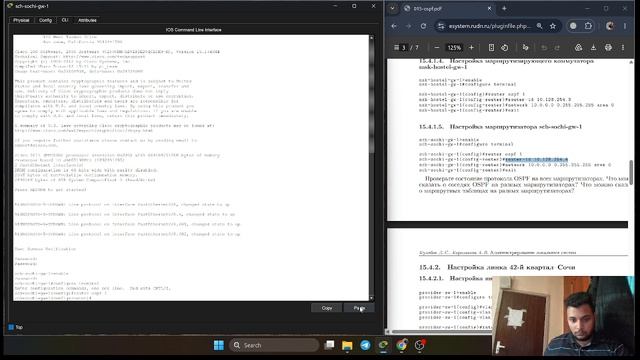Open PDF viewer more actions menu
This screenshot has height=360, width=640.
[623, 48]
